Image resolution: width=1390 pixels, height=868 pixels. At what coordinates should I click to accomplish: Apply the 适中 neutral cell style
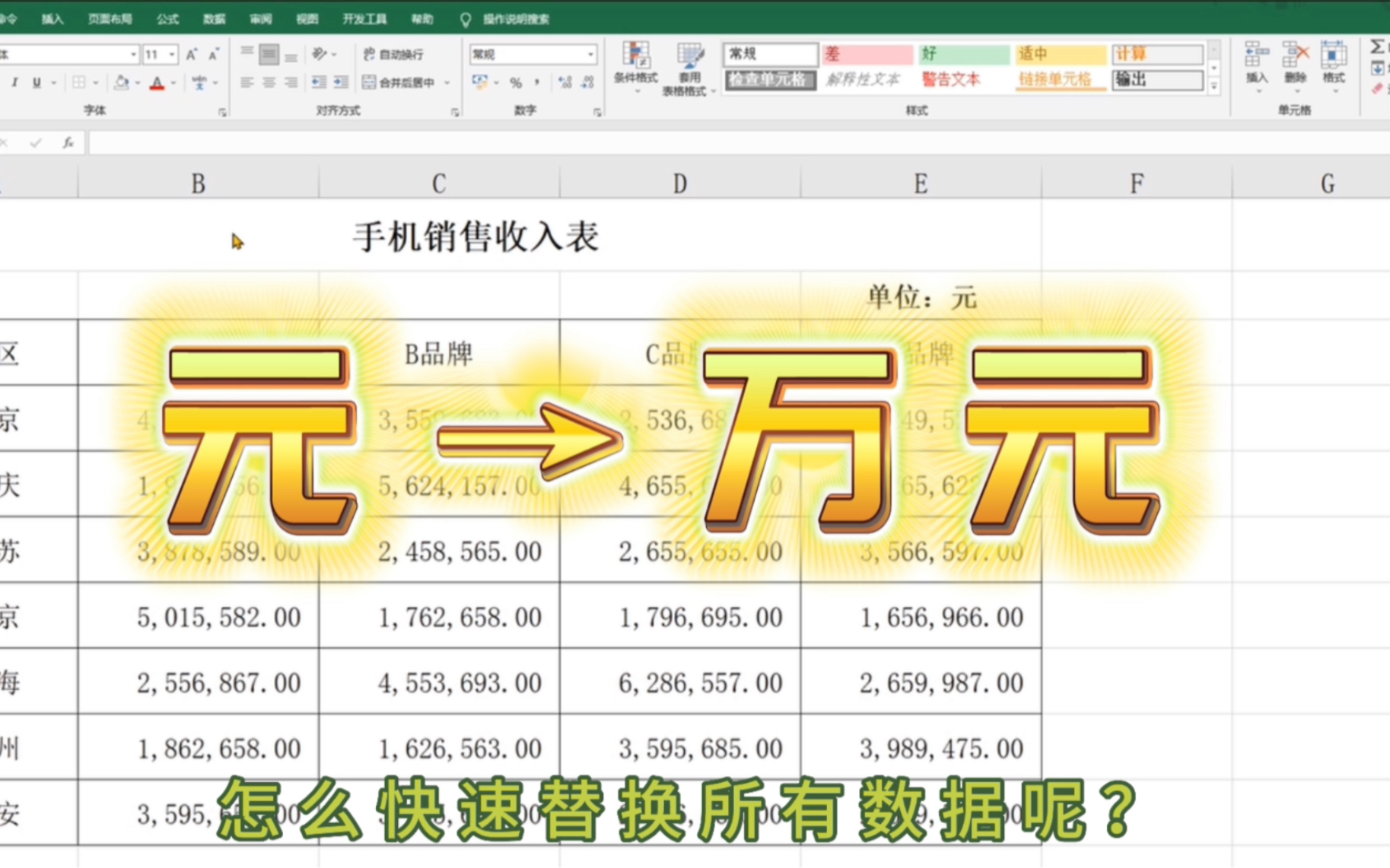point(1061,54)
